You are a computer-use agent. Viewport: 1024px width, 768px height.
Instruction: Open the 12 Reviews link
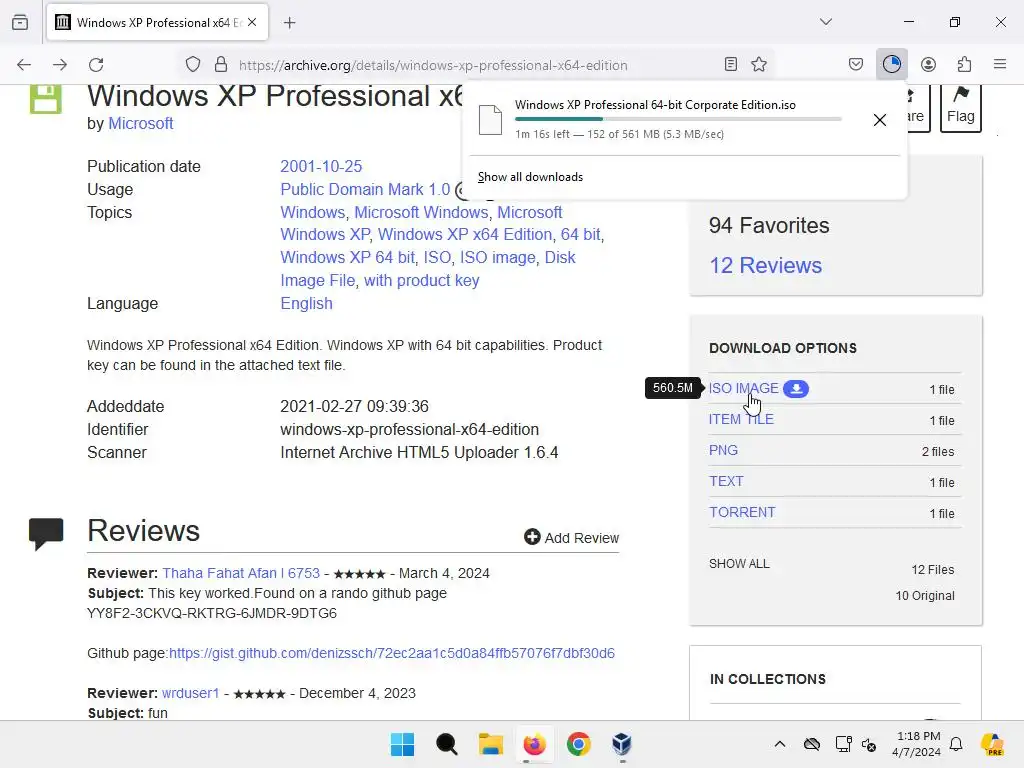pyautogui.click(x=765, y=265)
